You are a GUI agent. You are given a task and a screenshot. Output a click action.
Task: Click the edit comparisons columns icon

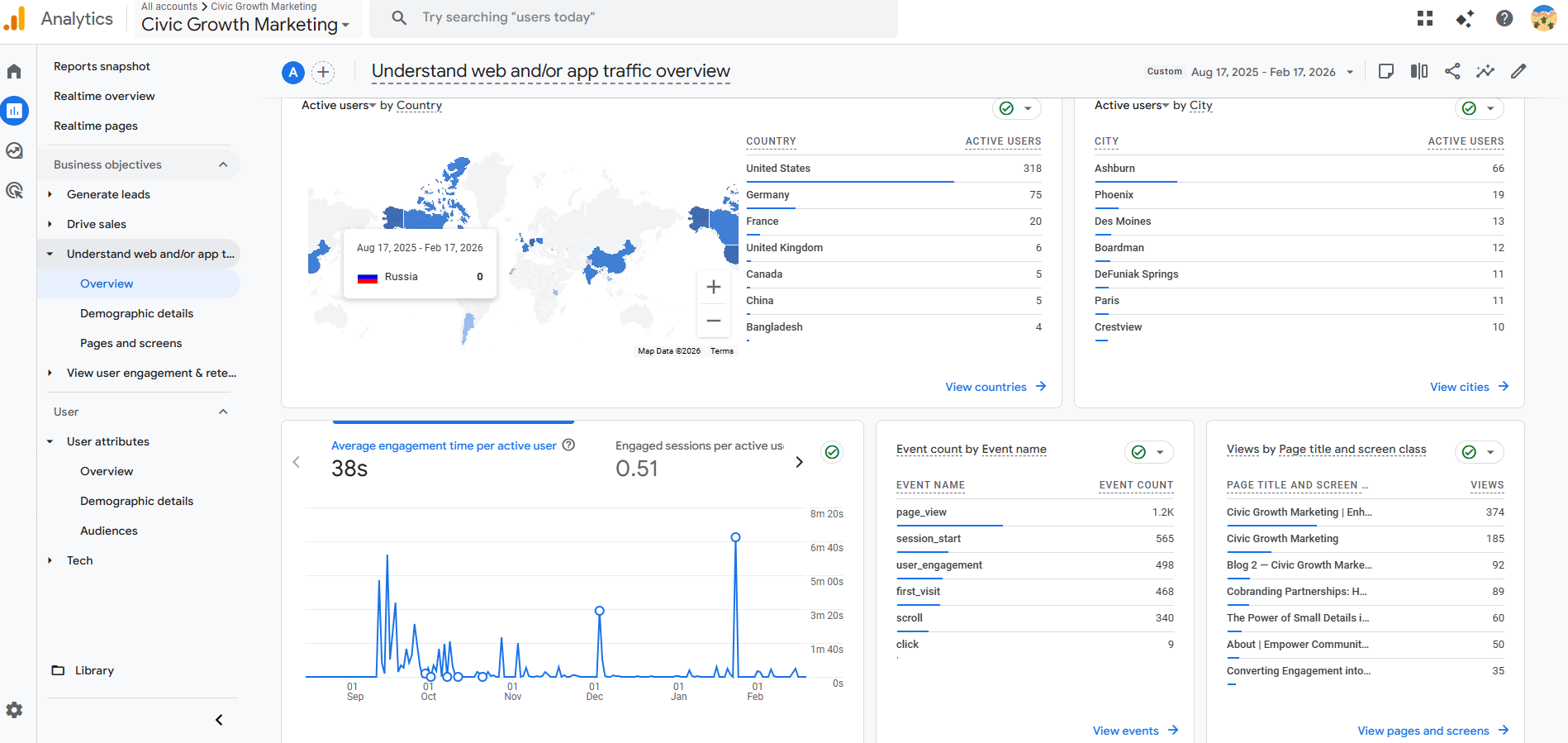[1419, 71]
